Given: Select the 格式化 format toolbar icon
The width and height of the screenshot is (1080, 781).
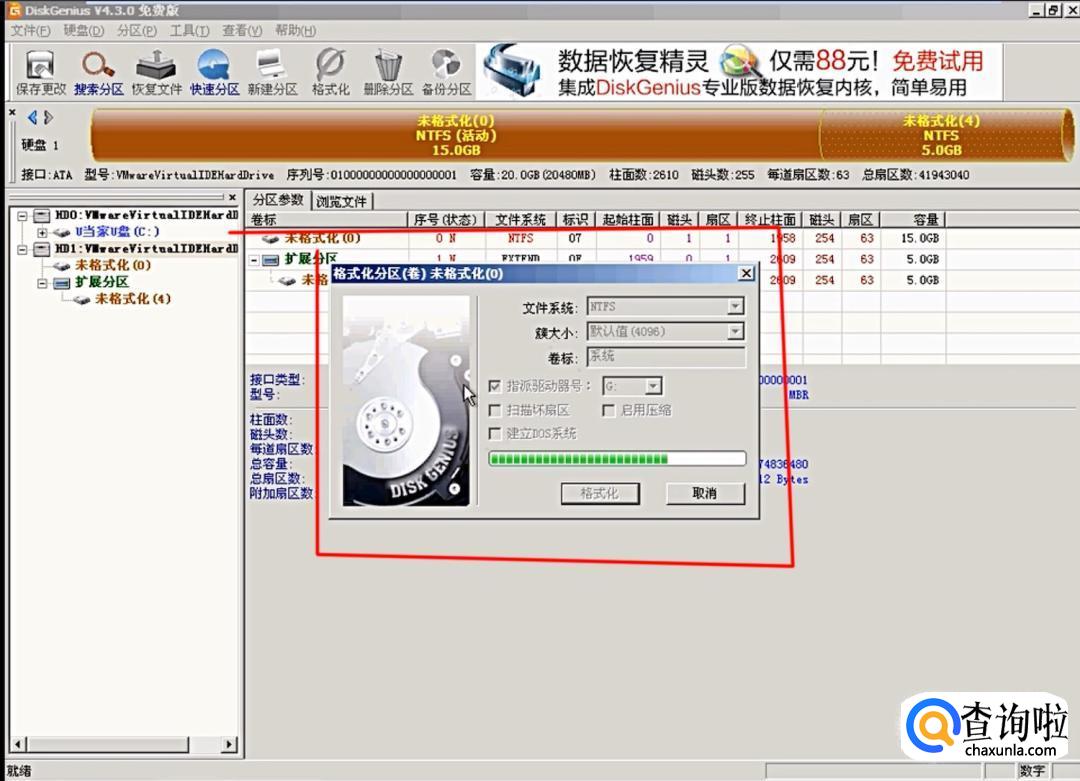Looking at the screenshot, I should point(331,73).
